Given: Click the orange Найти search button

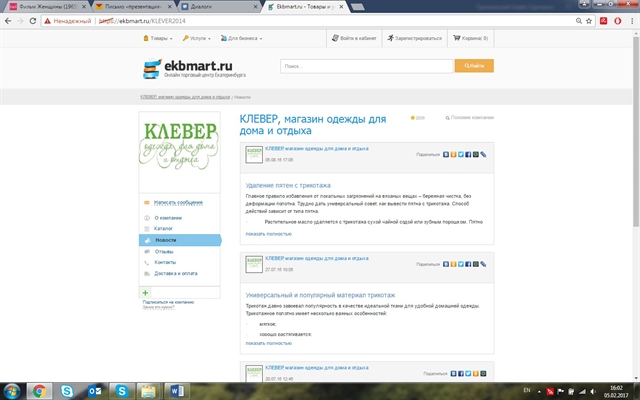Looking at the screenshot, I should [x=474, y=66].
